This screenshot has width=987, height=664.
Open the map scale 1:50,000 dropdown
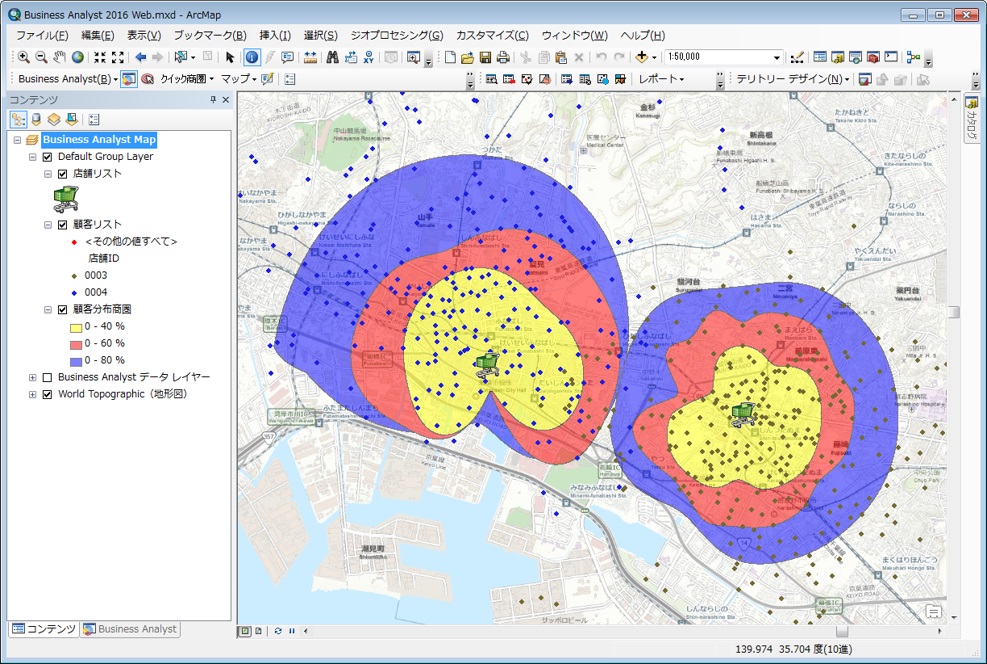[x=777, y=57]
